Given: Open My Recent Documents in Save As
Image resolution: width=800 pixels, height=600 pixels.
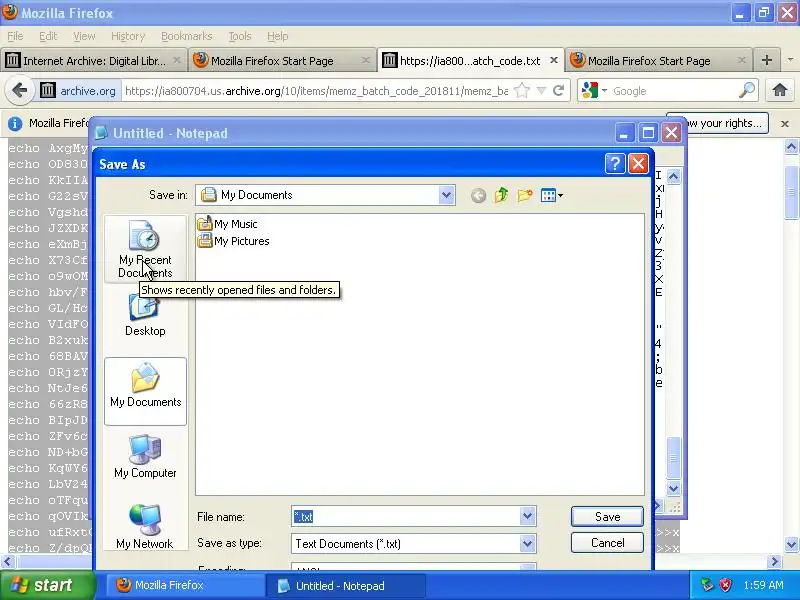Looking at the screenshot, I should pyautogui.click(x=145, y=249).
